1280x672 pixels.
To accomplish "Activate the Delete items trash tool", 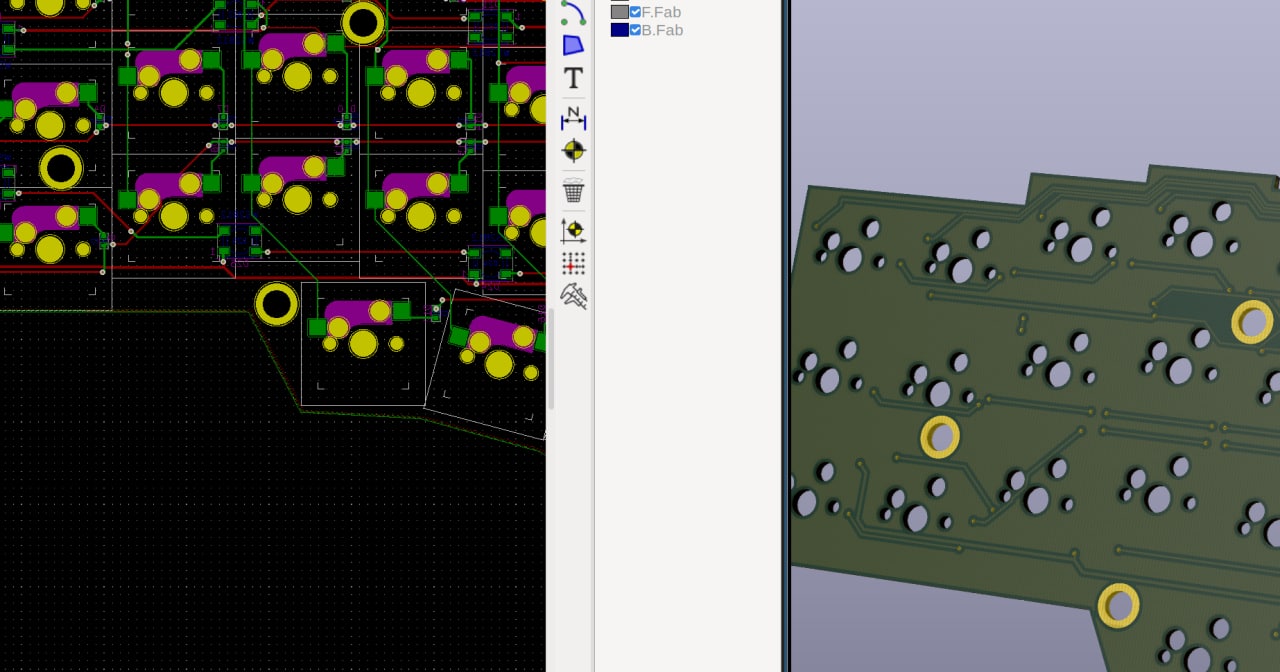I will click(573, 190).
